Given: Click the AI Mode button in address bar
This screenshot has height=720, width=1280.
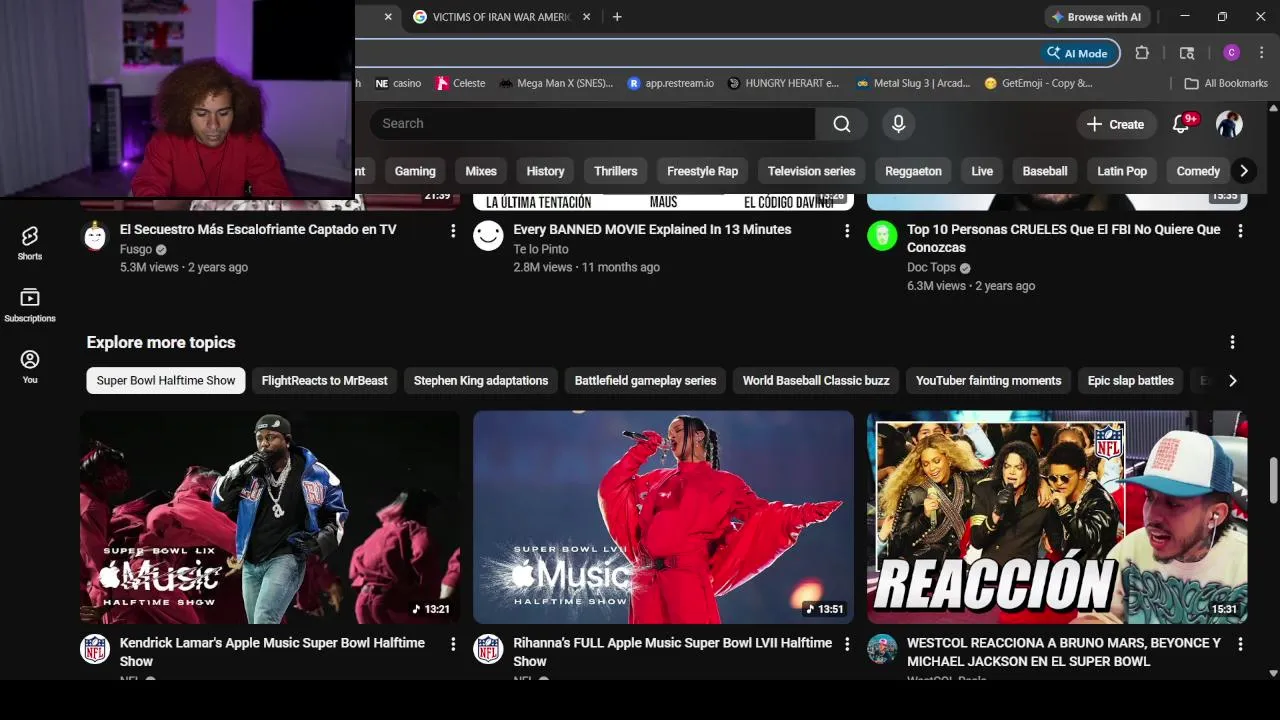Looking at the screenshot, I should click(1078, 53).
